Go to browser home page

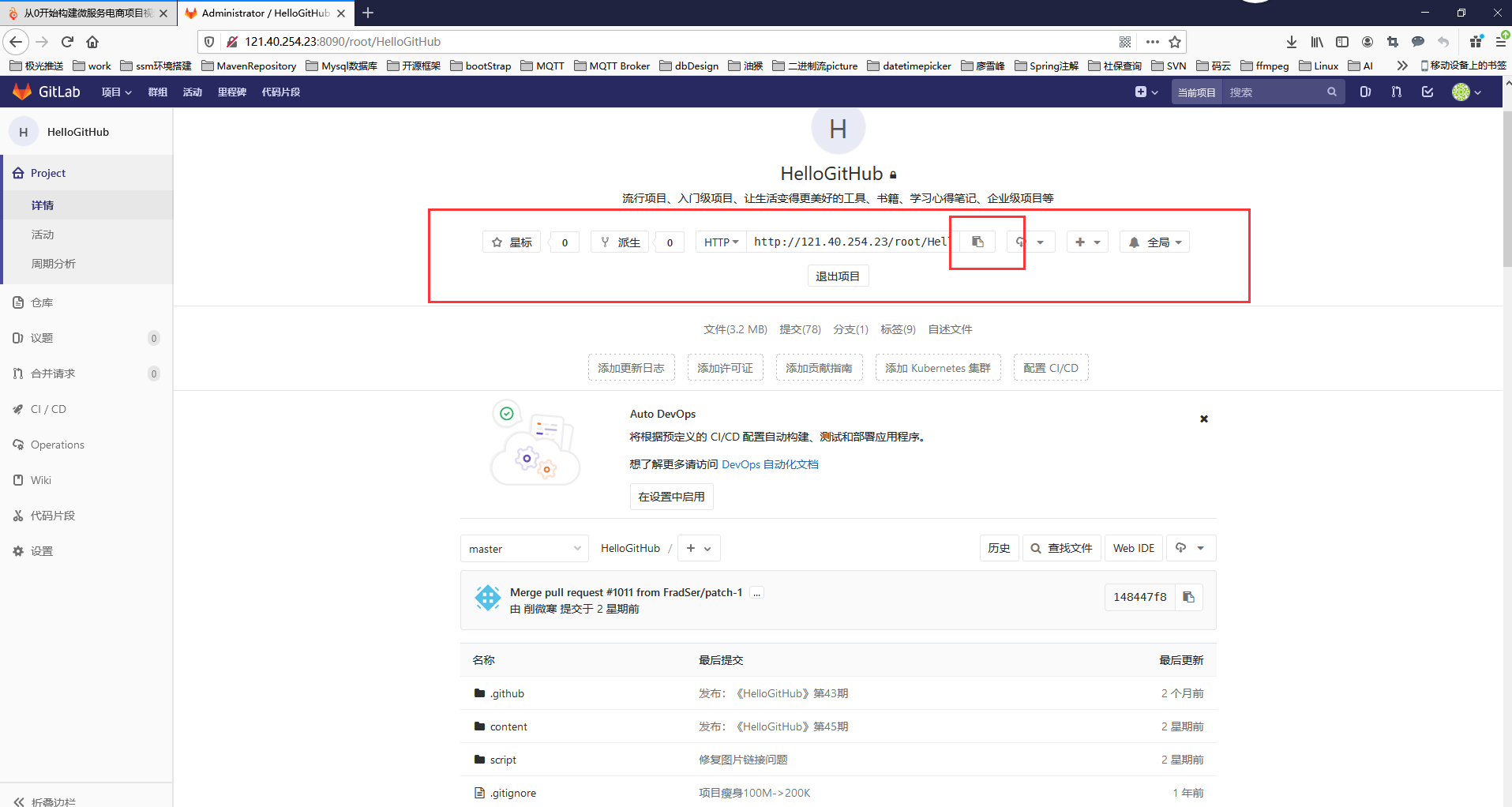tap(92, 42)
